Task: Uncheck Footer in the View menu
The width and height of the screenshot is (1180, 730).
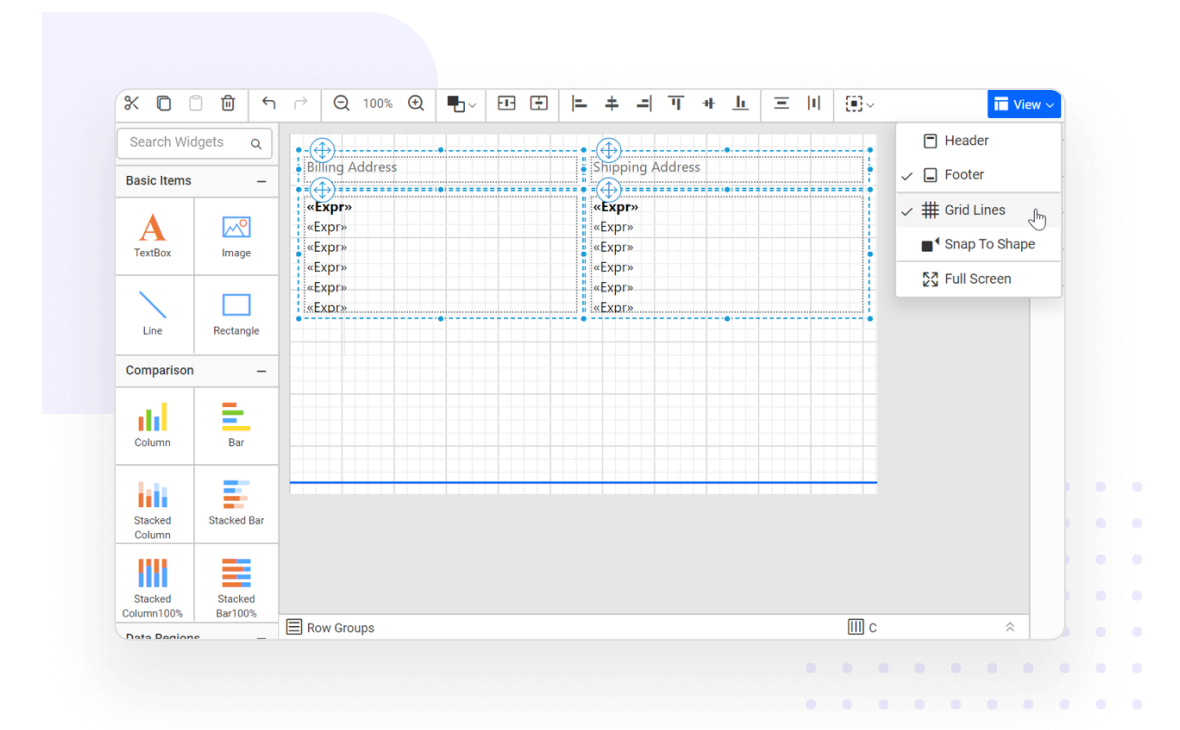Action: [x=978, y=175]
